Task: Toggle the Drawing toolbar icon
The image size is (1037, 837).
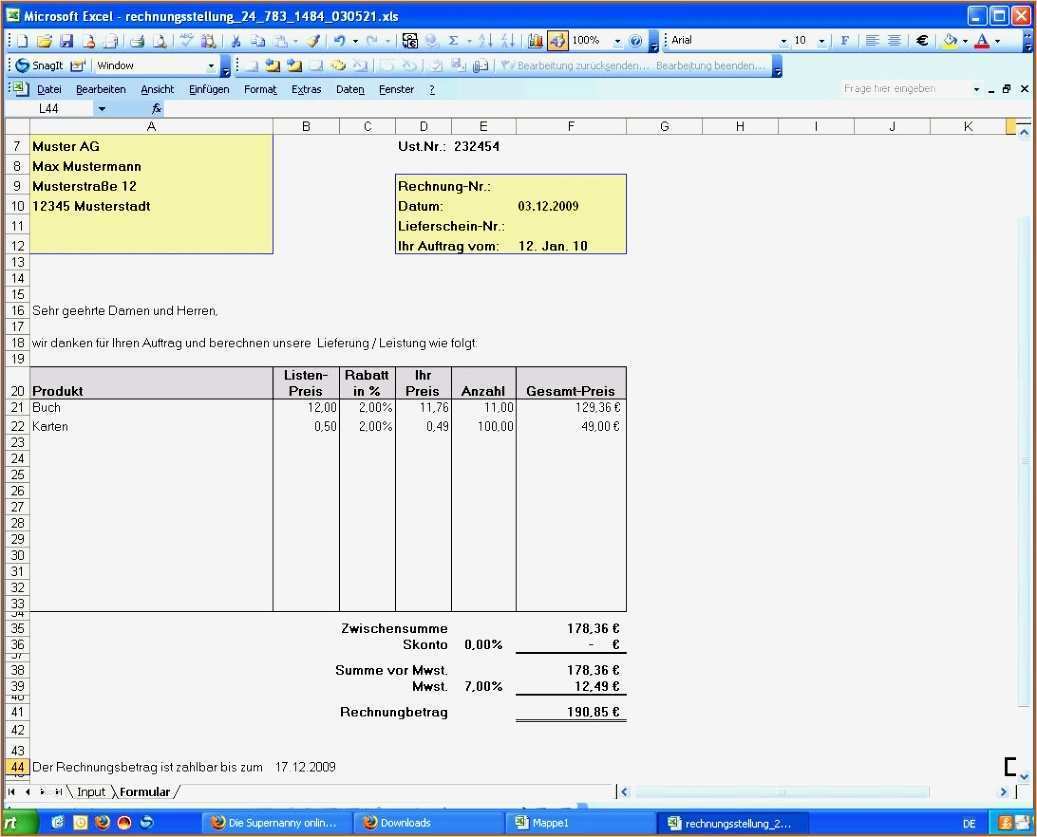Action: 558,41
